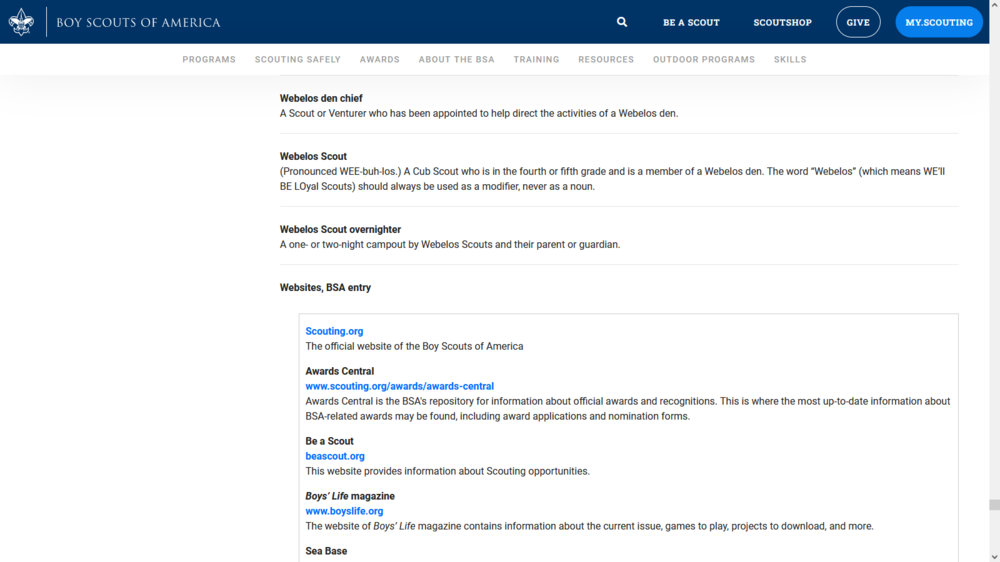Open the Scoutshop header link
This screenshot has width=1000, height=562.
click(x=782, y=22)
